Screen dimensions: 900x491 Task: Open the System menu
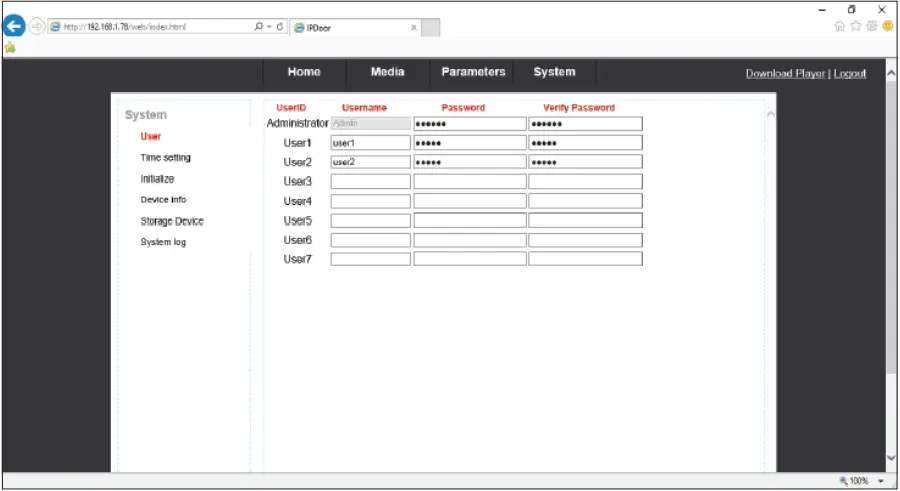click(554, 72)
